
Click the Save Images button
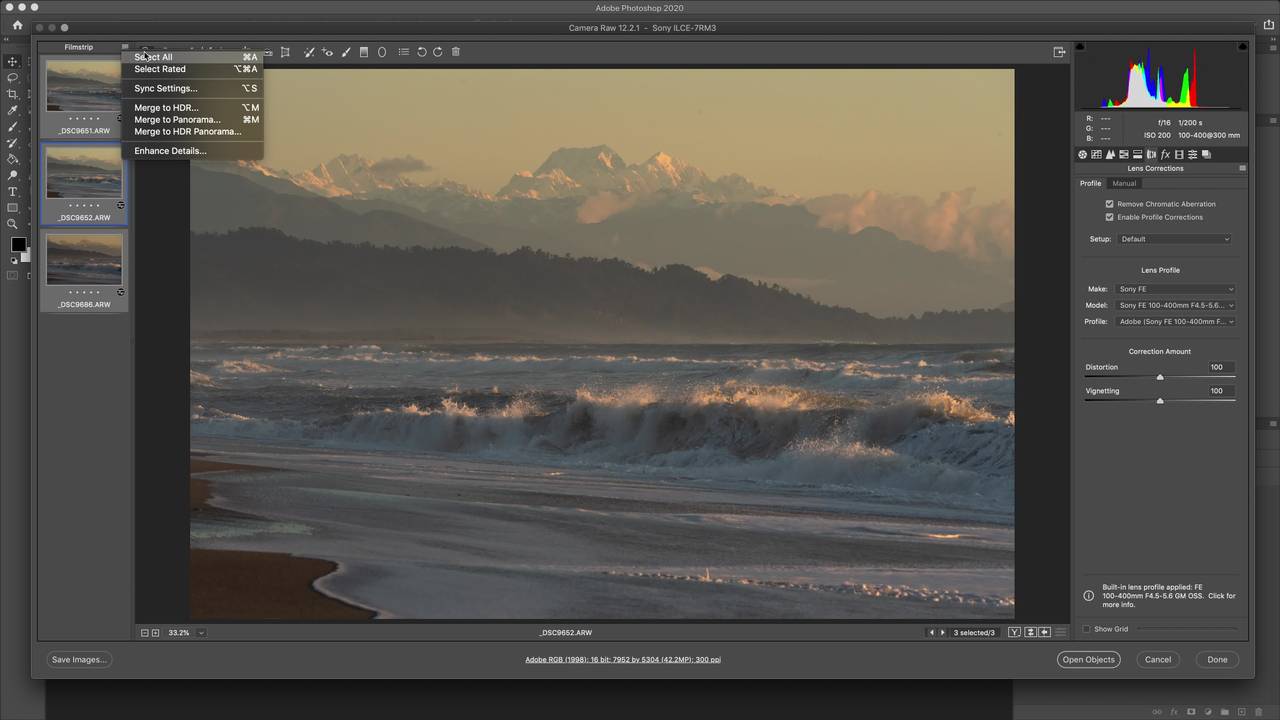point(78,660)
